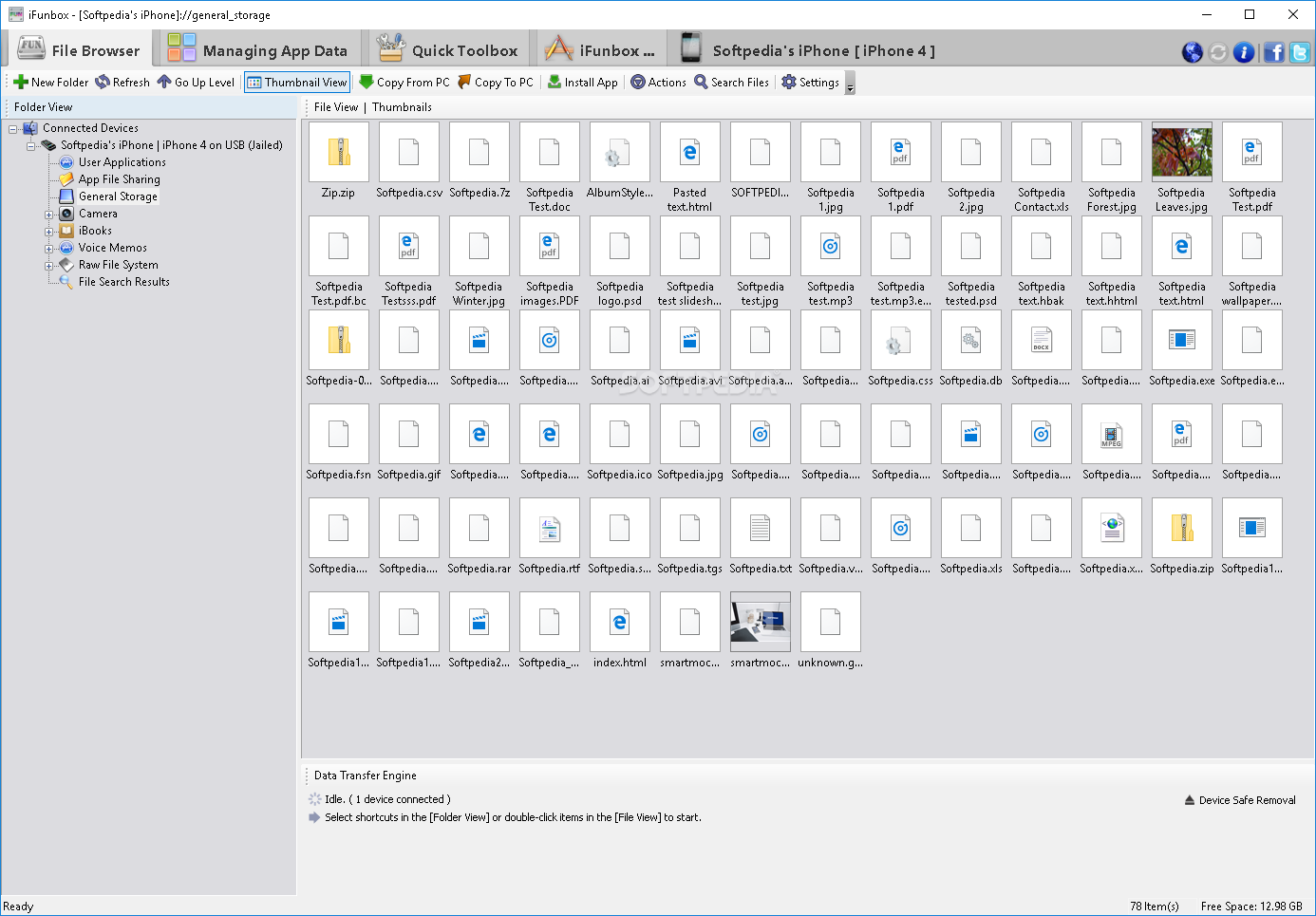Create a New Folder from the toolbar

click(50, 83)
